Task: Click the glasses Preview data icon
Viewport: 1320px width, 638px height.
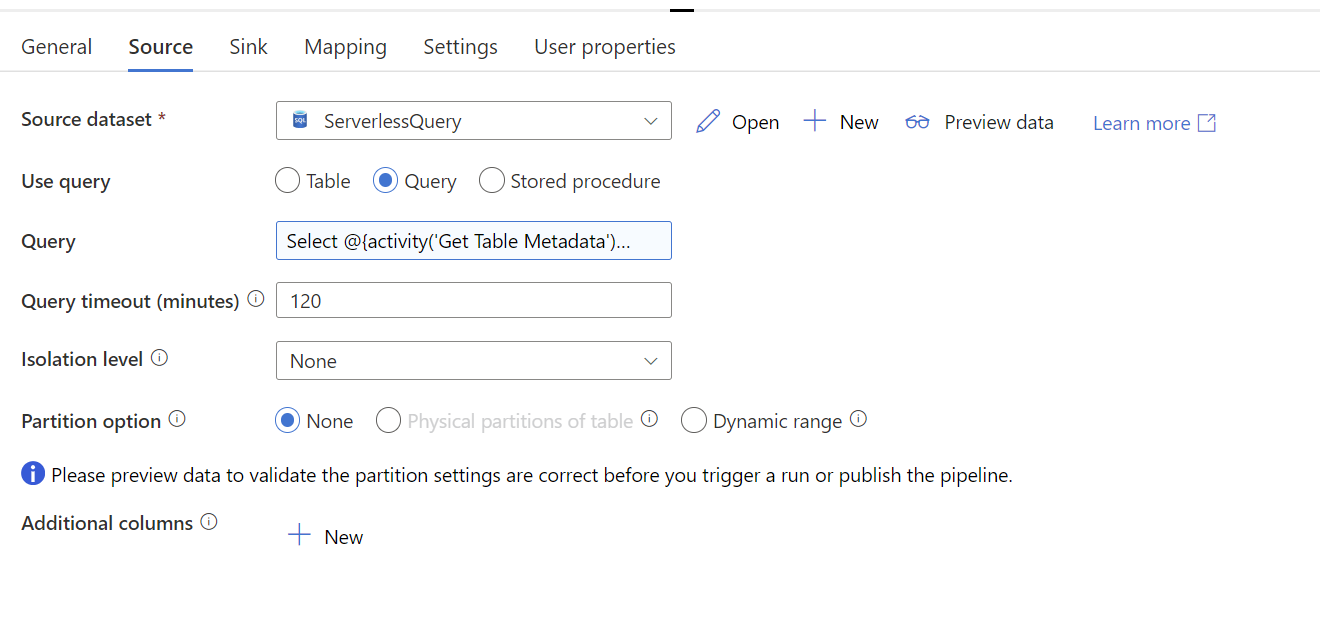Action: [917, 122]
